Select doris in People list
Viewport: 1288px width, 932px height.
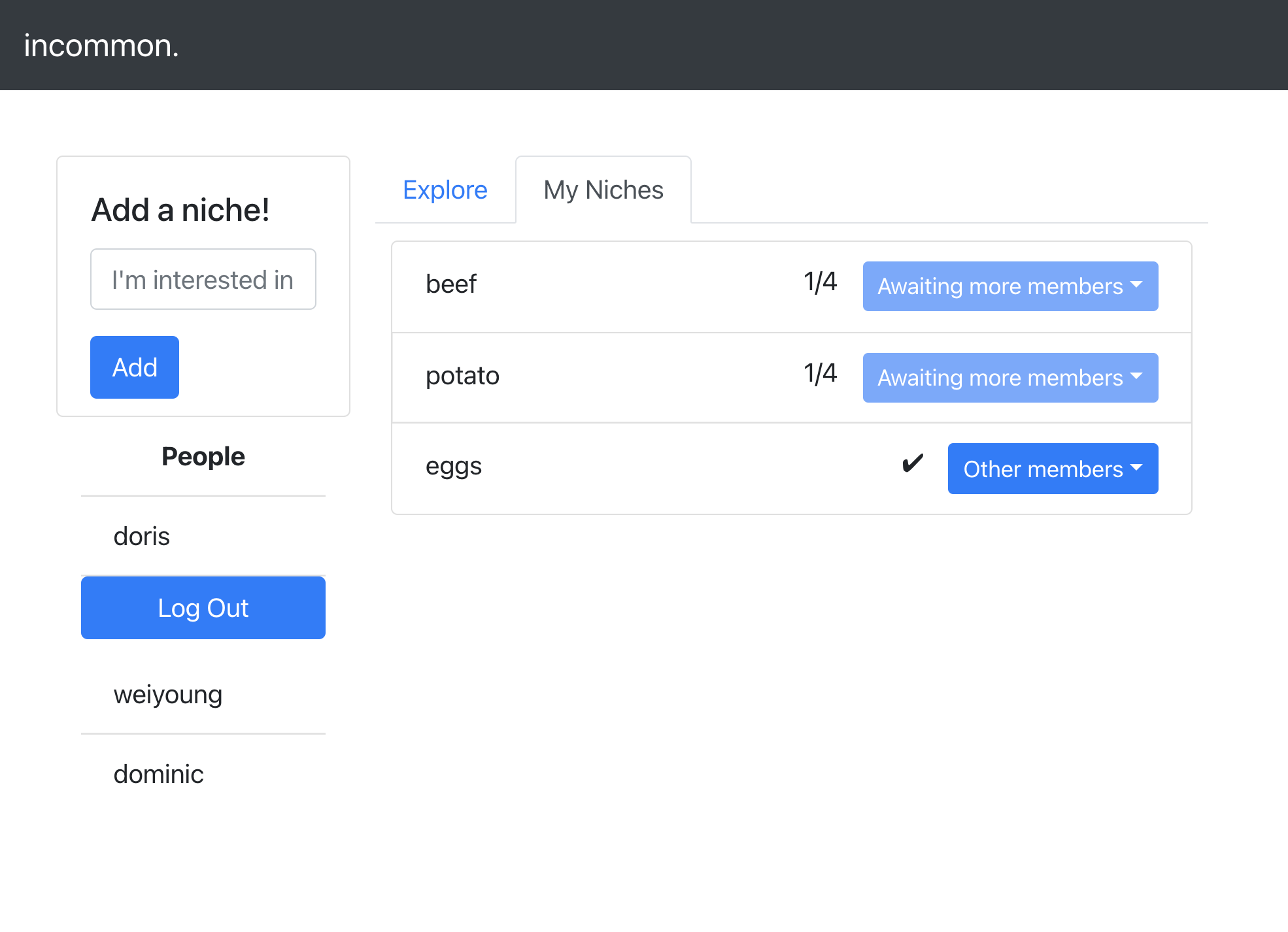[142, 536]
